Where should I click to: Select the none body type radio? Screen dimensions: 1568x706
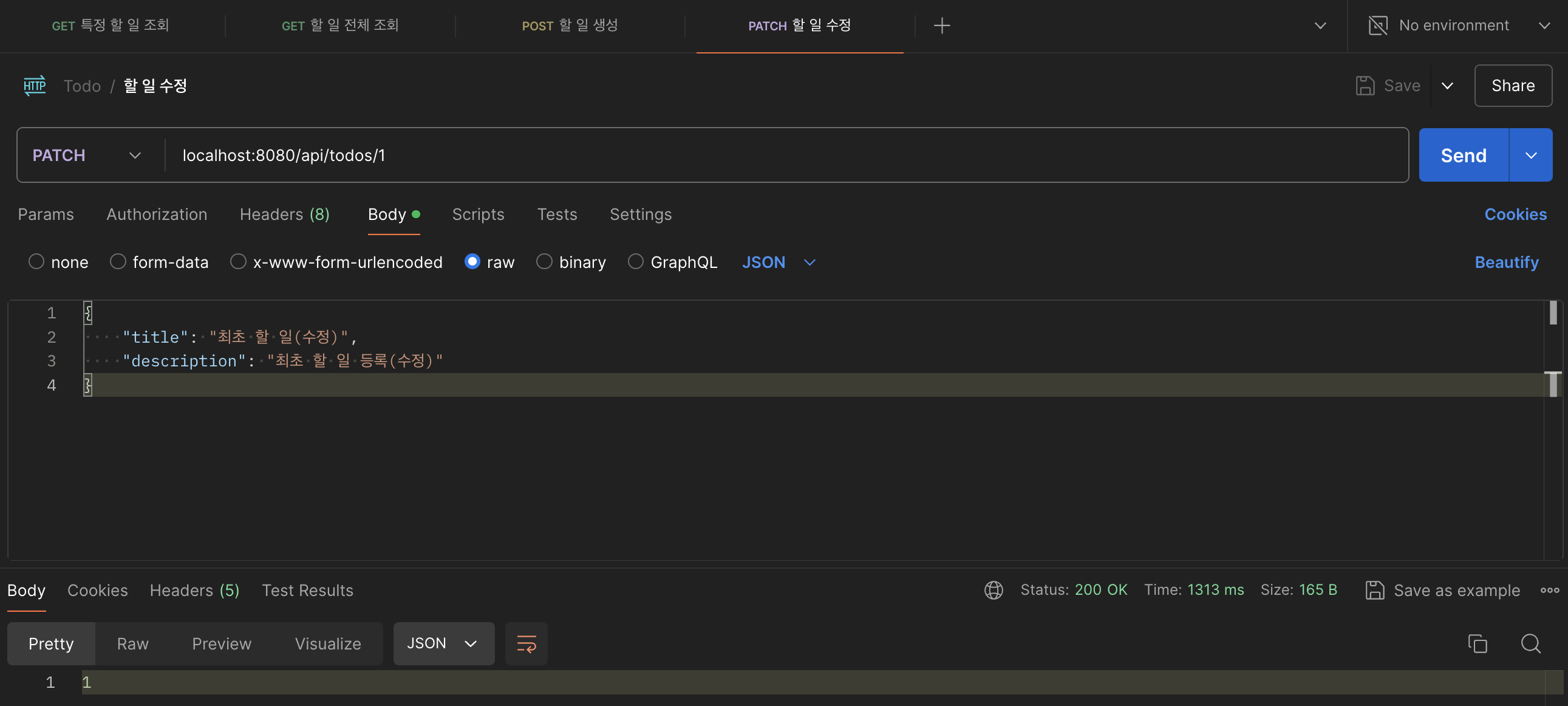coord(36,262)
